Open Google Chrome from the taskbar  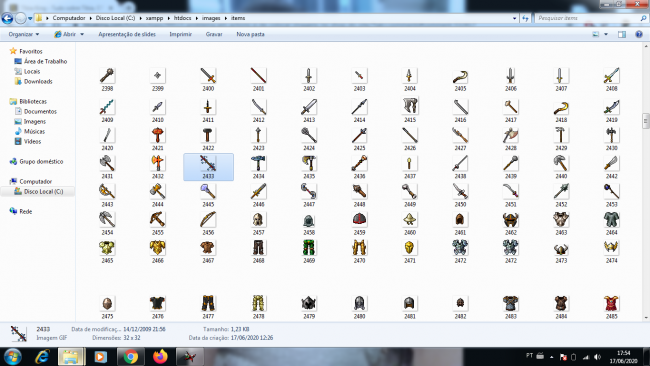(x=131, y=356)
